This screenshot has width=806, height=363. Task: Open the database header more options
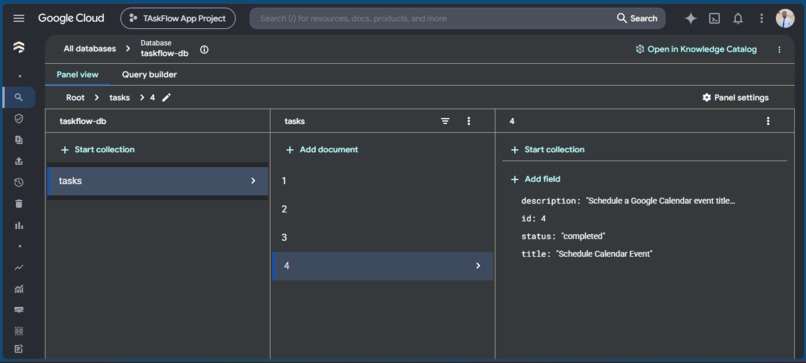pyautogui.click(x=779, y=49)
